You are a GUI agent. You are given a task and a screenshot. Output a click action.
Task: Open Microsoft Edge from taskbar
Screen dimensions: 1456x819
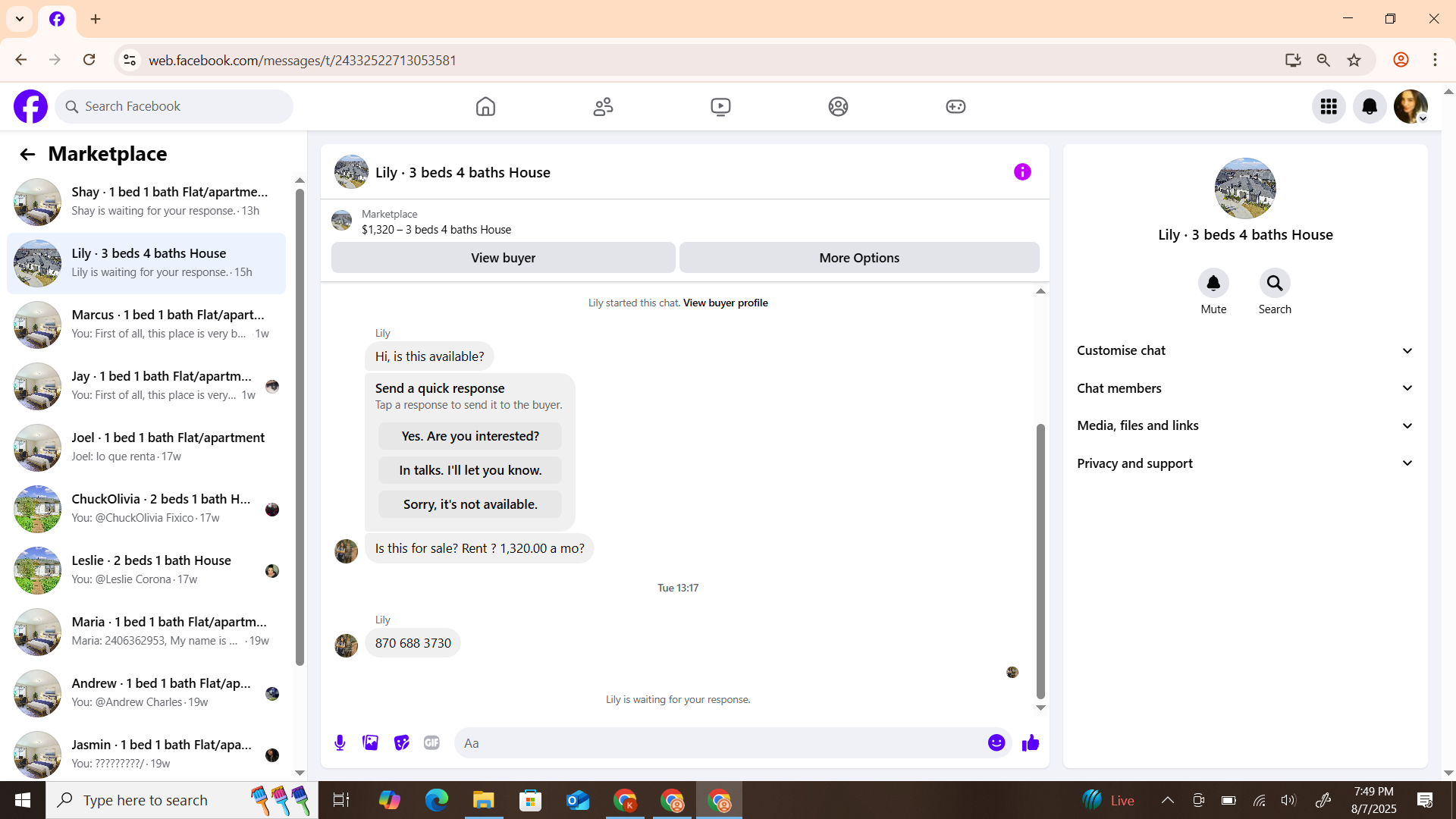coord(437,800)
